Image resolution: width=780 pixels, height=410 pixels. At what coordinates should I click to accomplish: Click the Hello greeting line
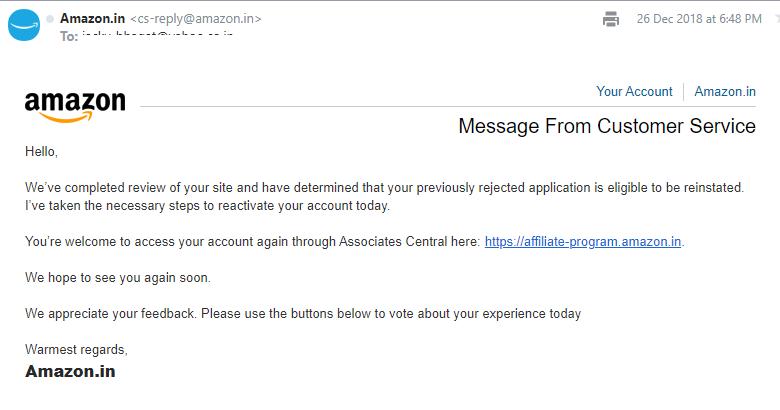click(x=41, y=152)
